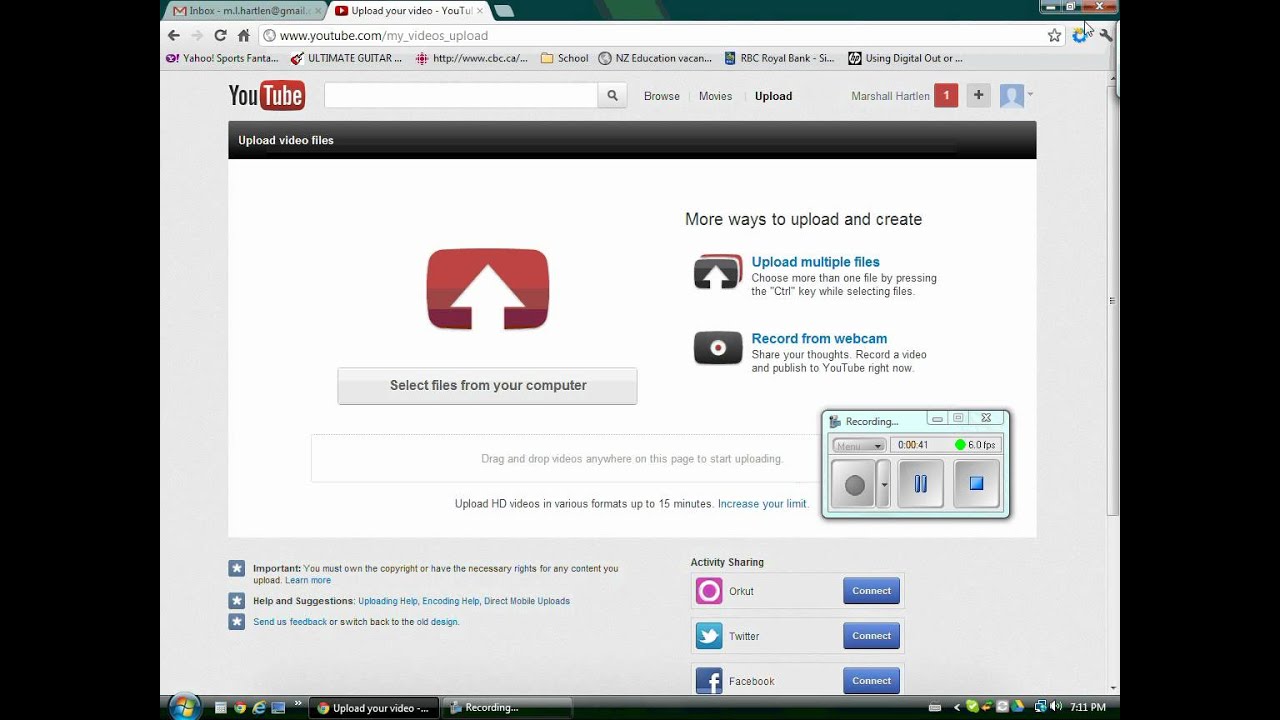
Task: Expand hidden system tray icons arrow
Action: (x=956, y=707)
